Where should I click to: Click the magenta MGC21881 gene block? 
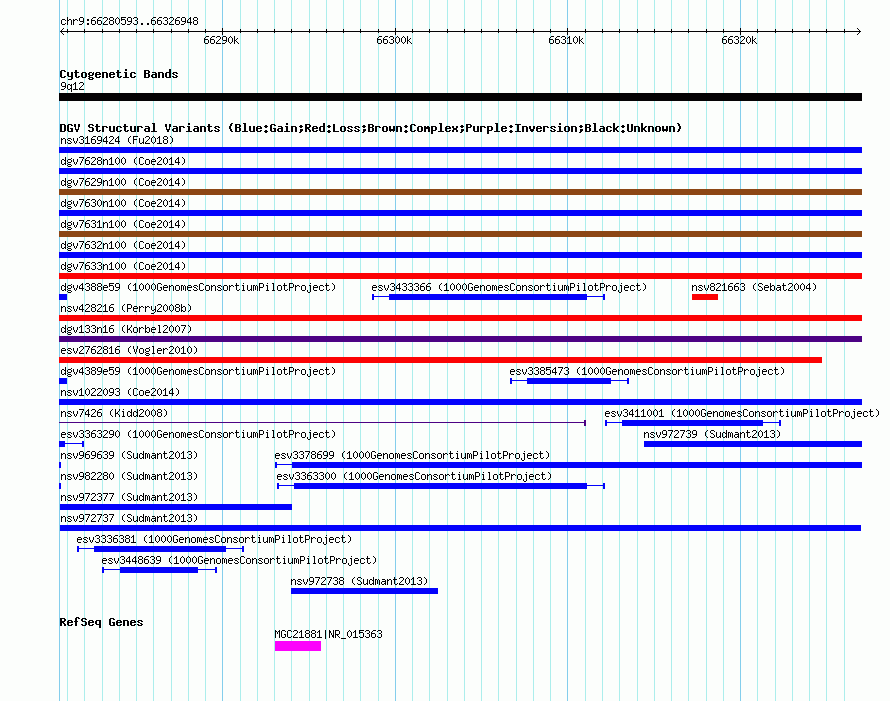[x=298, y=646]
